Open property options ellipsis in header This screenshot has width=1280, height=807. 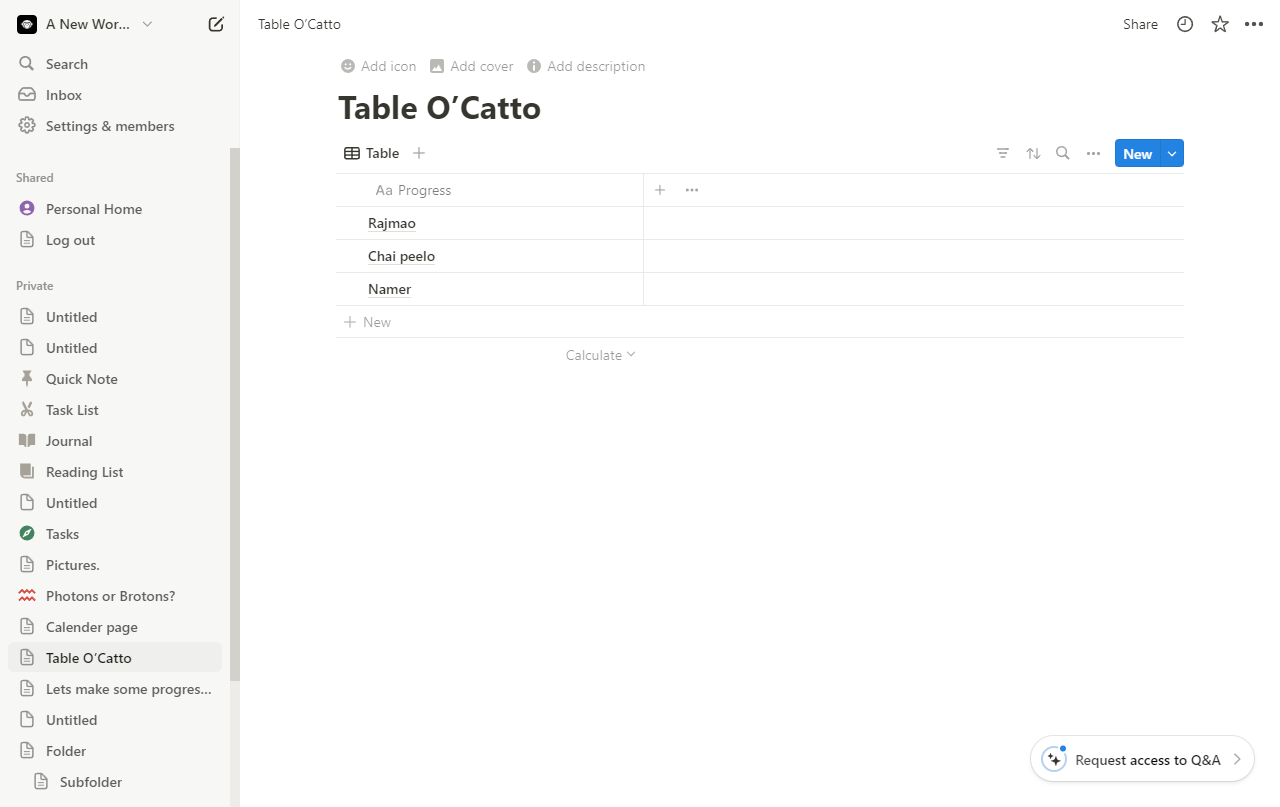pyautogui.click(x=692, y=190)
